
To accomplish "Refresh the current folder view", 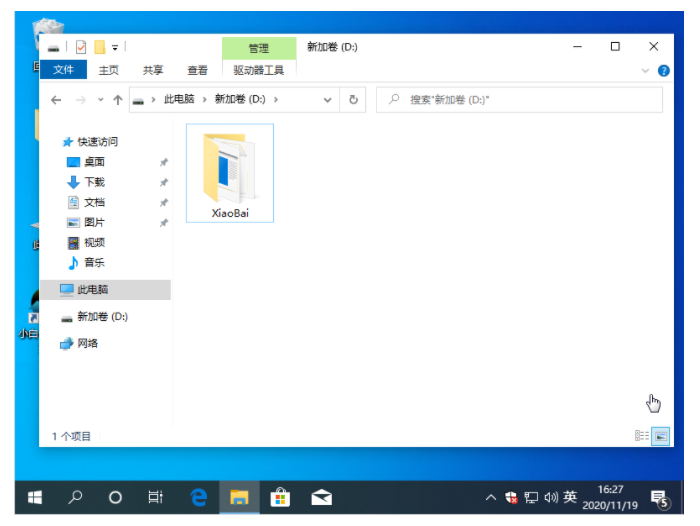I will [x=353, y=100].
